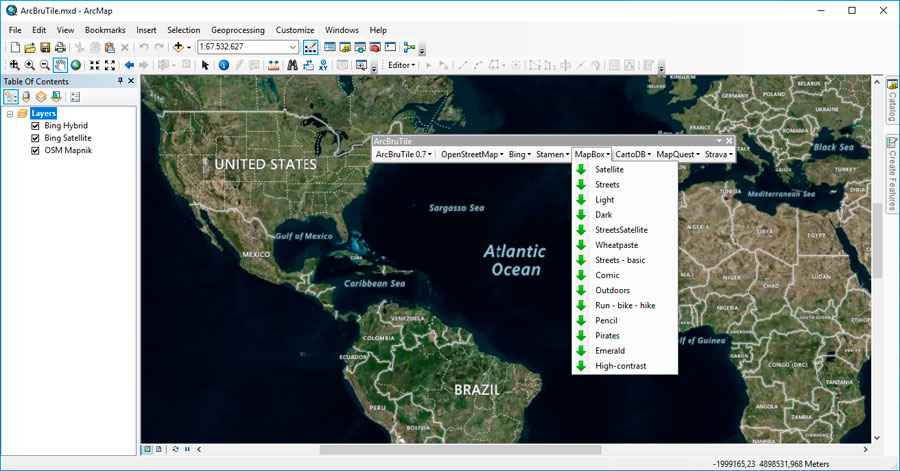Open the Python window icon
900x471 pixels.
coord(390,47)
